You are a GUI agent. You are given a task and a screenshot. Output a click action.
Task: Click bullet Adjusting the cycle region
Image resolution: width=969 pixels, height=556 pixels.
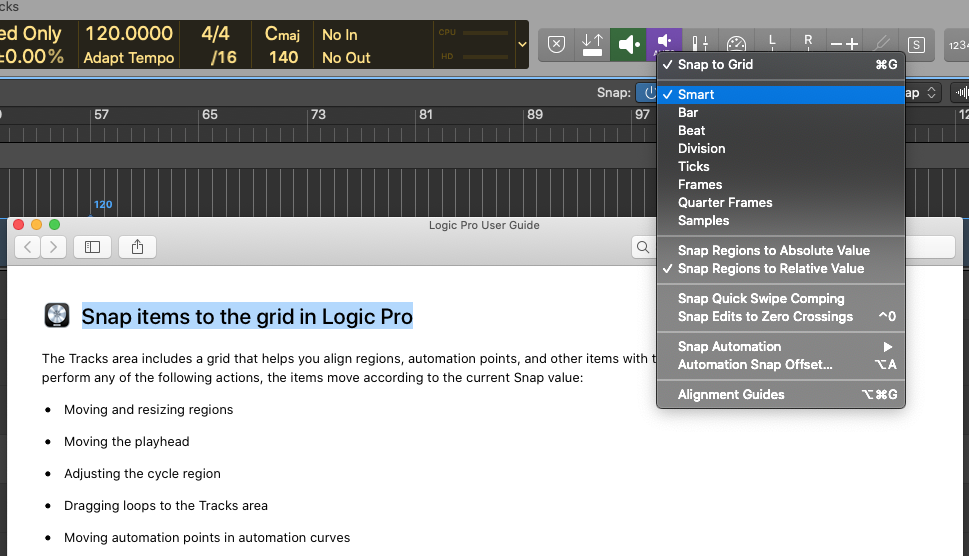tap(142, 474)
